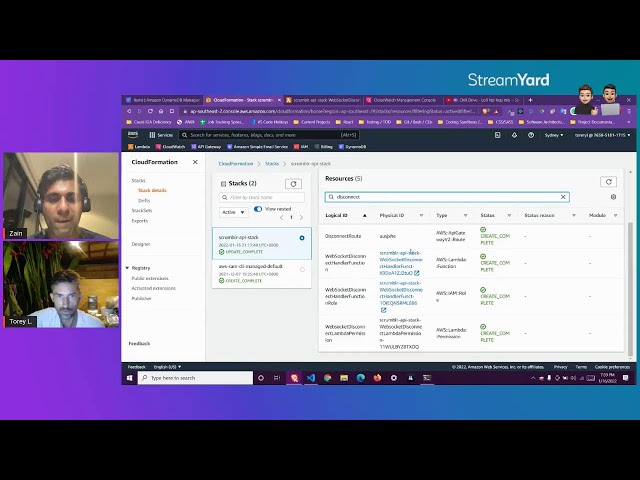
Task: Go back in browser history
Action: click(x=129, y=111)
